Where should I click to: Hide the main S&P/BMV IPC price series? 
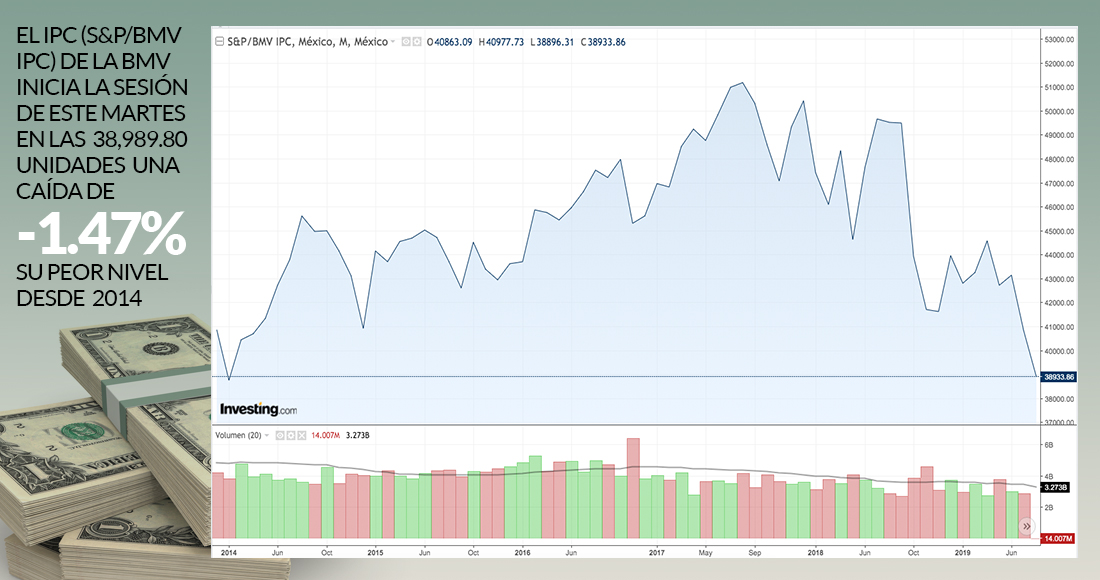(x=406, y=42)
